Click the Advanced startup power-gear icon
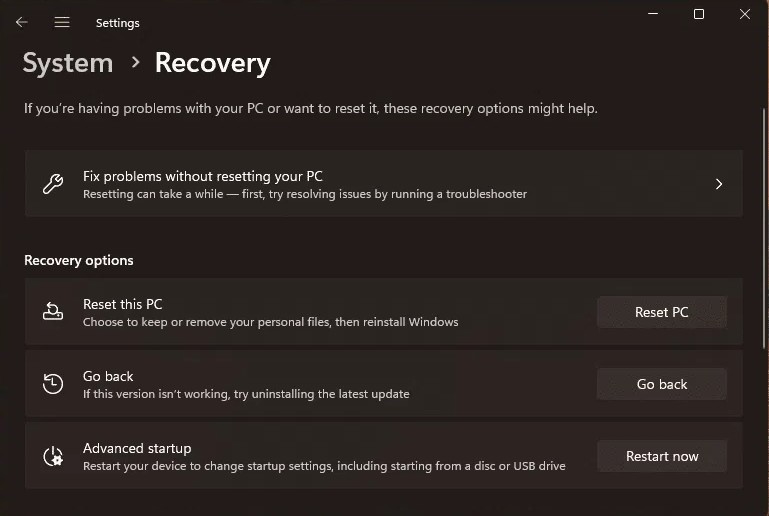 click(53, 456)
